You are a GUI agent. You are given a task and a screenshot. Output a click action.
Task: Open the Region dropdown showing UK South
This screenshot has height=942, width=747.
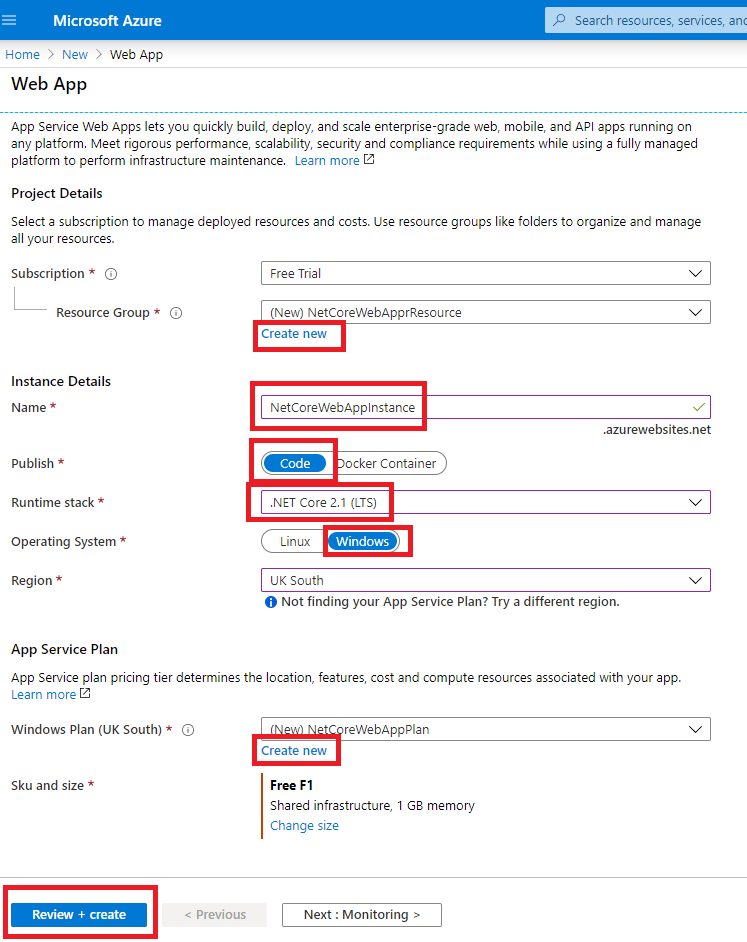click(x=485, y=580)
